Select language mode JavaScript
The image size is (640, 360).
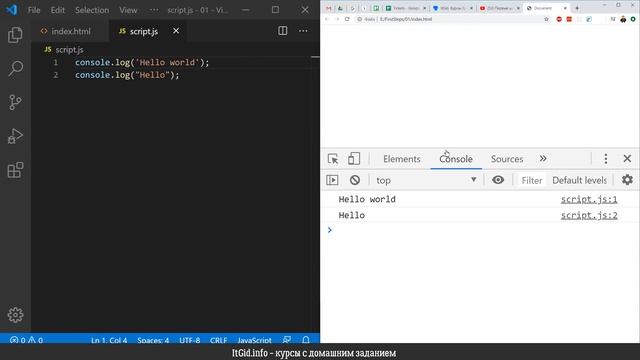pos(254,340)
